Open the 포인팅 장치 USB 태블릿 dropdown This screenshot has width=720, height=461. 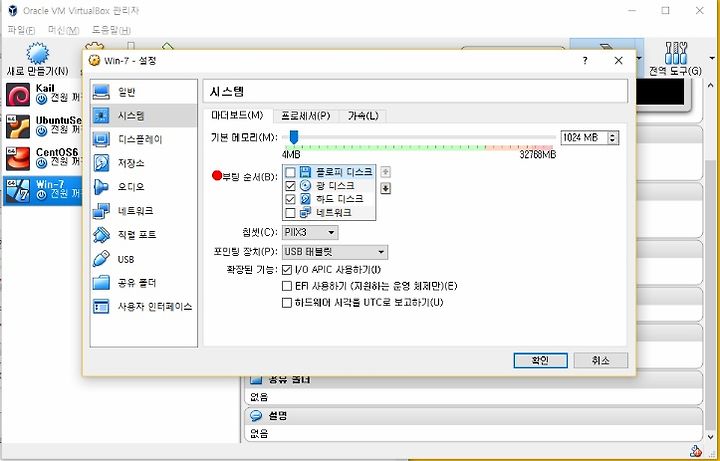click(334, 252)
